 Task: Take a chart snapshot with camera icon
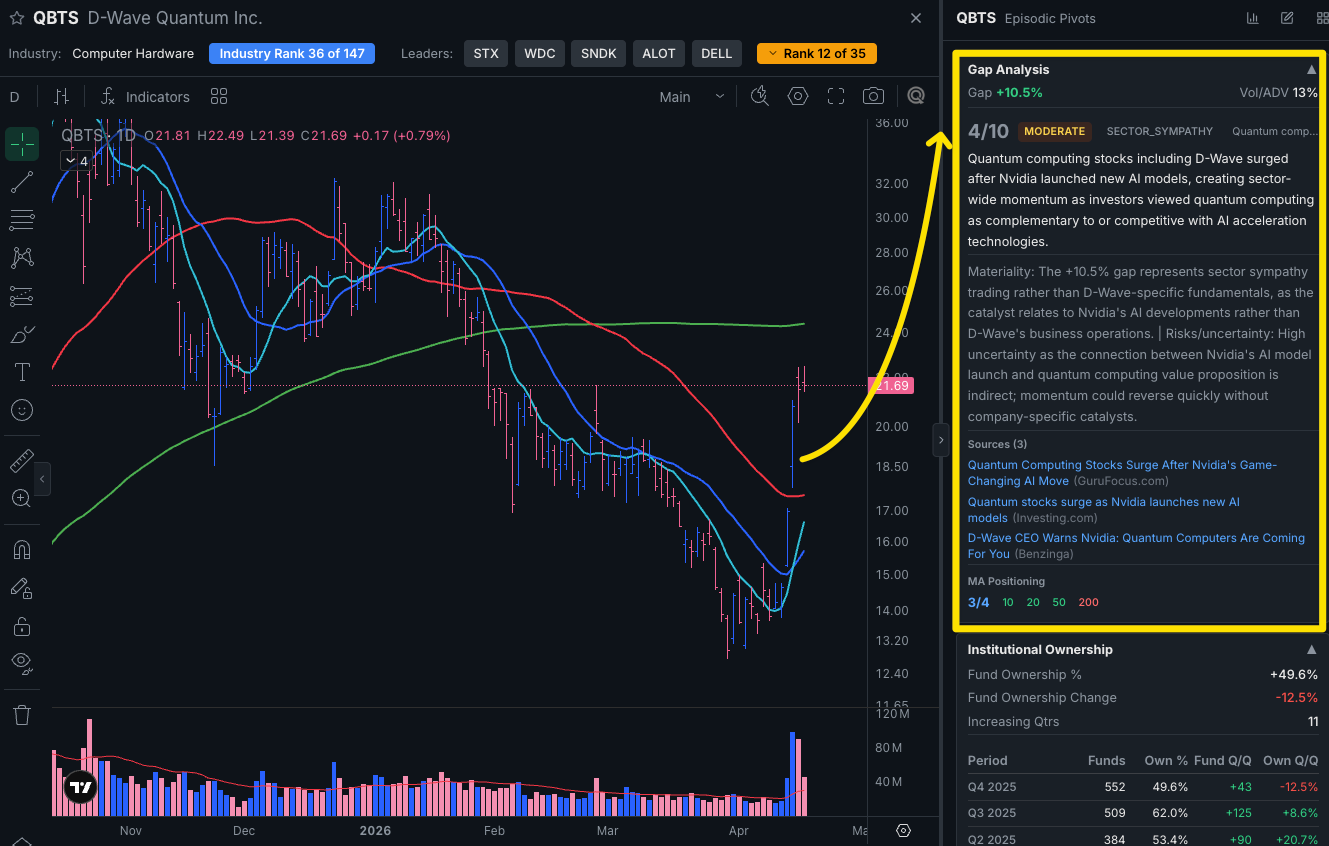pyautogui.click(x=873, y=96)
